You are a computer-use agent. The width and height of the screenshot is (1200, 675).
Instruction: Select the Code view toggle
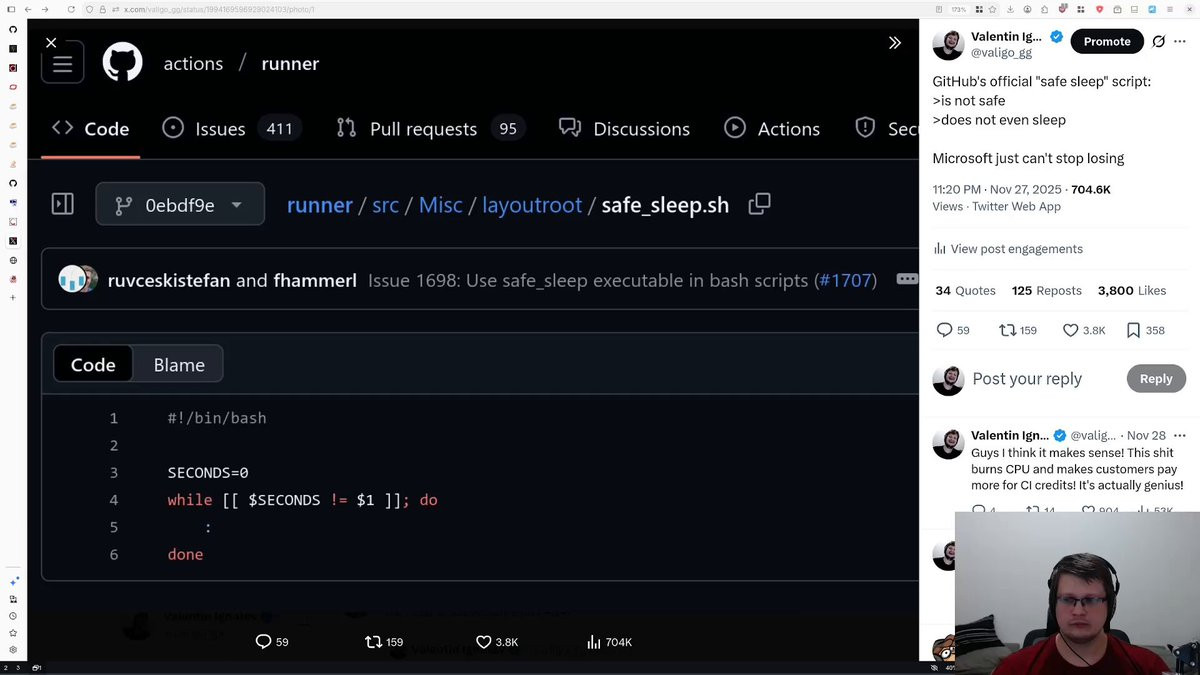(93, 365)
